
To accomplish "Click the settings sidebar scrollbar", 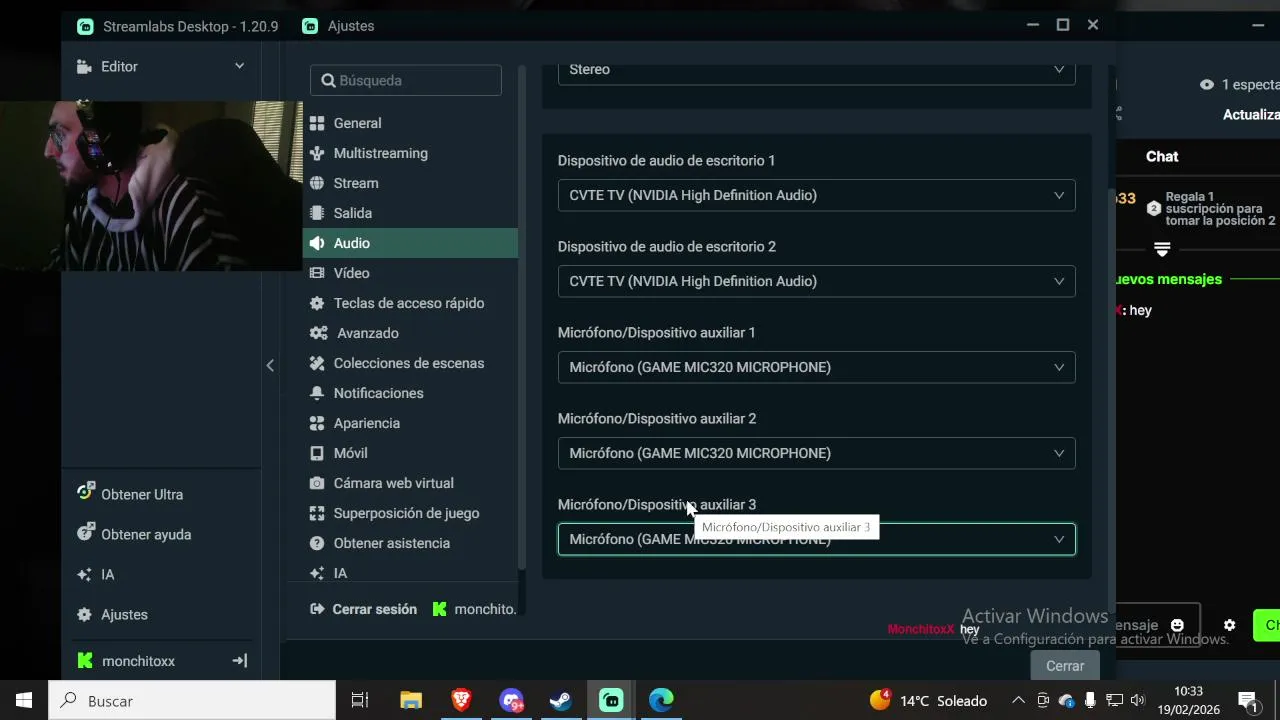I will (x=521, y=320).
